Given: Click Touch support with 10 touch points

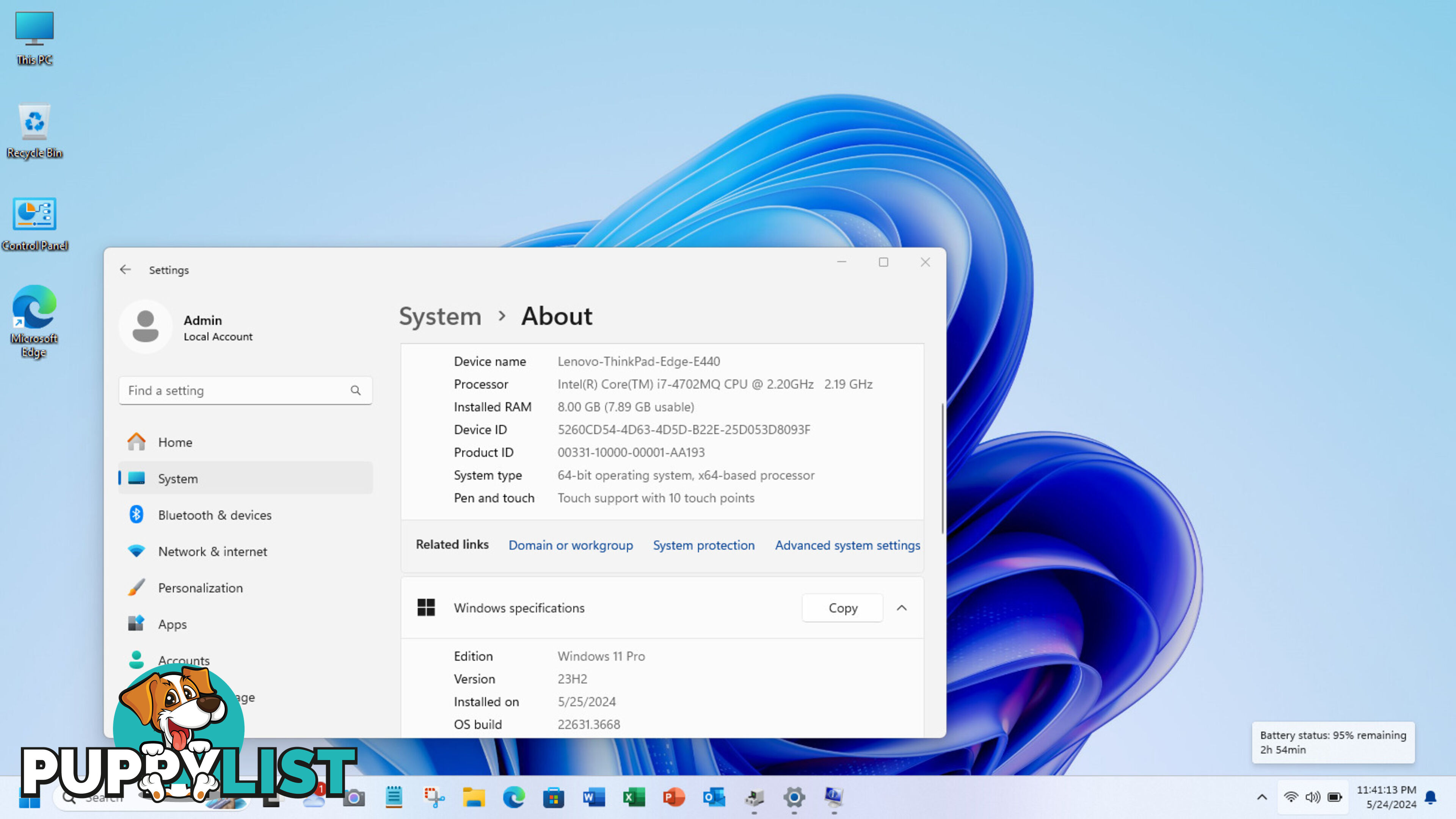Looking at the screenshot, I should pyautogui.click(x=656, y=498).
